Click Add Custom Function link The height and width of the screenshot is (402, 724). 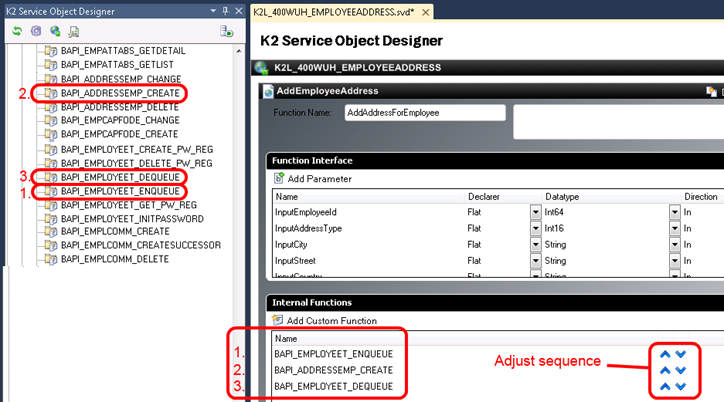point(331,321)
